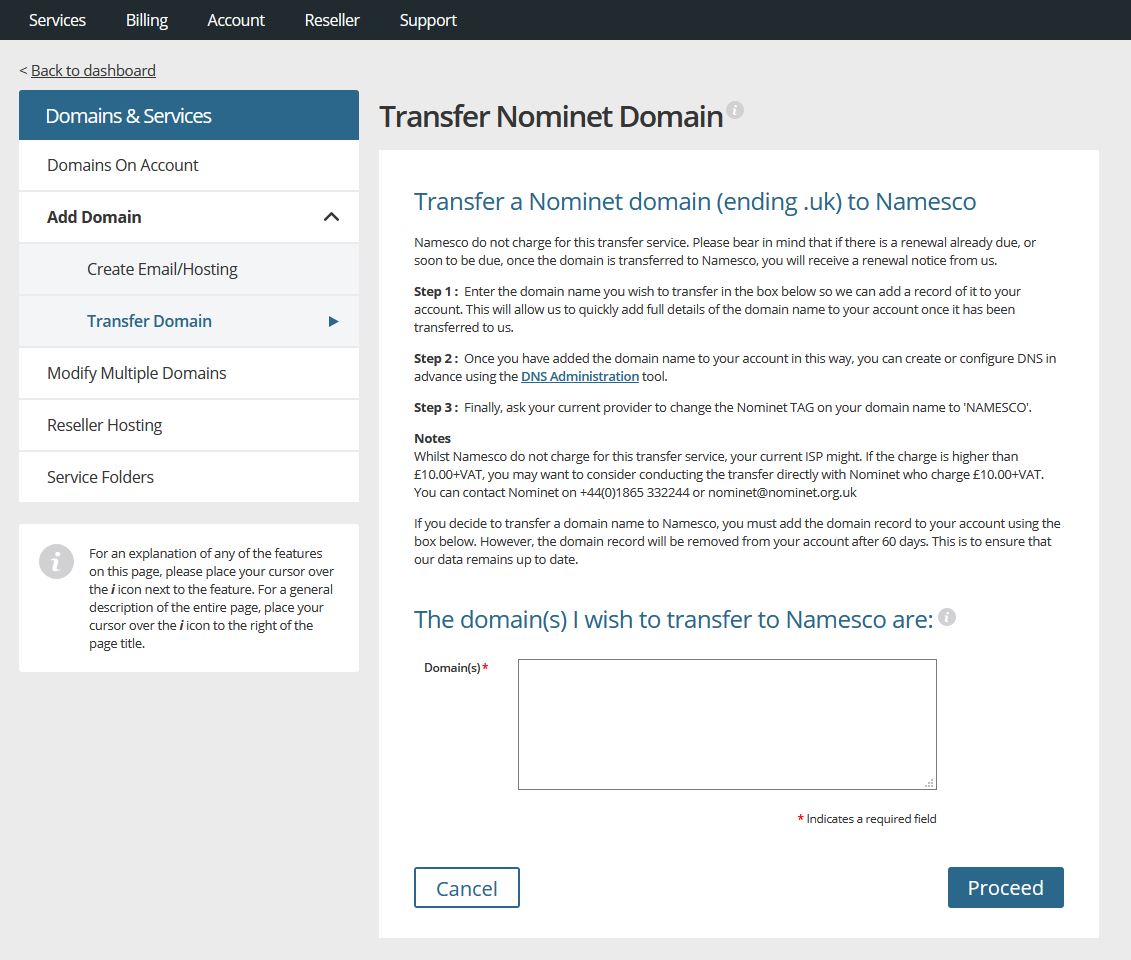This screenshot has height=960, width=1131.
Task: Click the large info icon in sidebar help box
Action: (x=56, y=561)
